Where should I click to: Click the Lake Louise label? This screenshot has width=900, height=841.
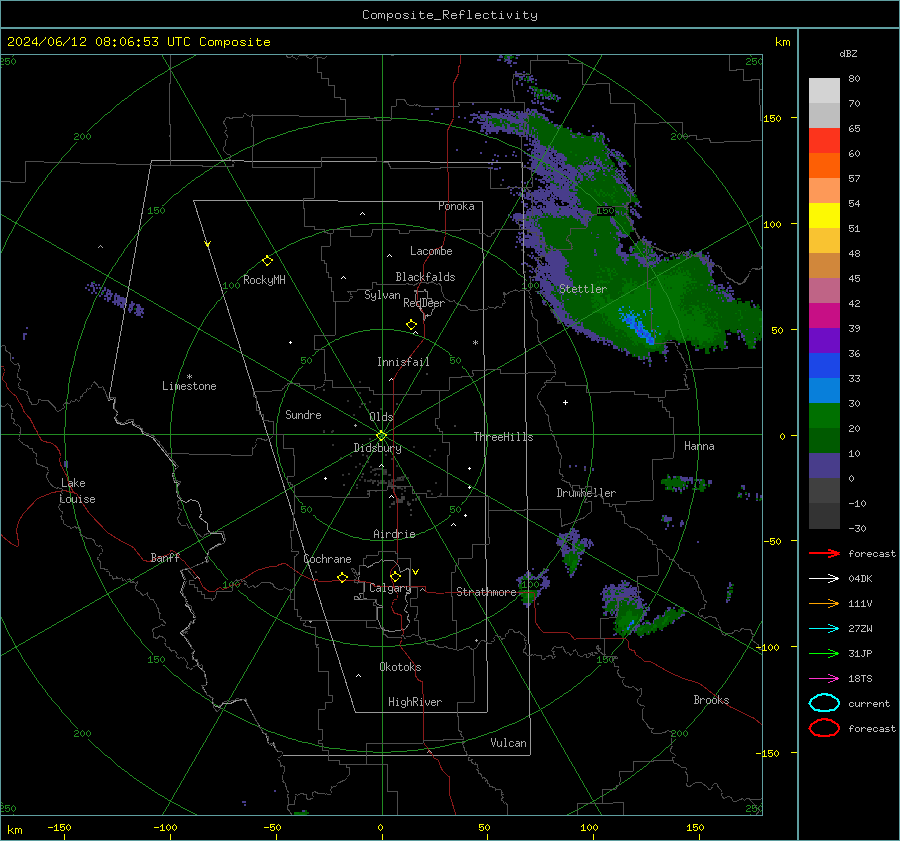77,491
